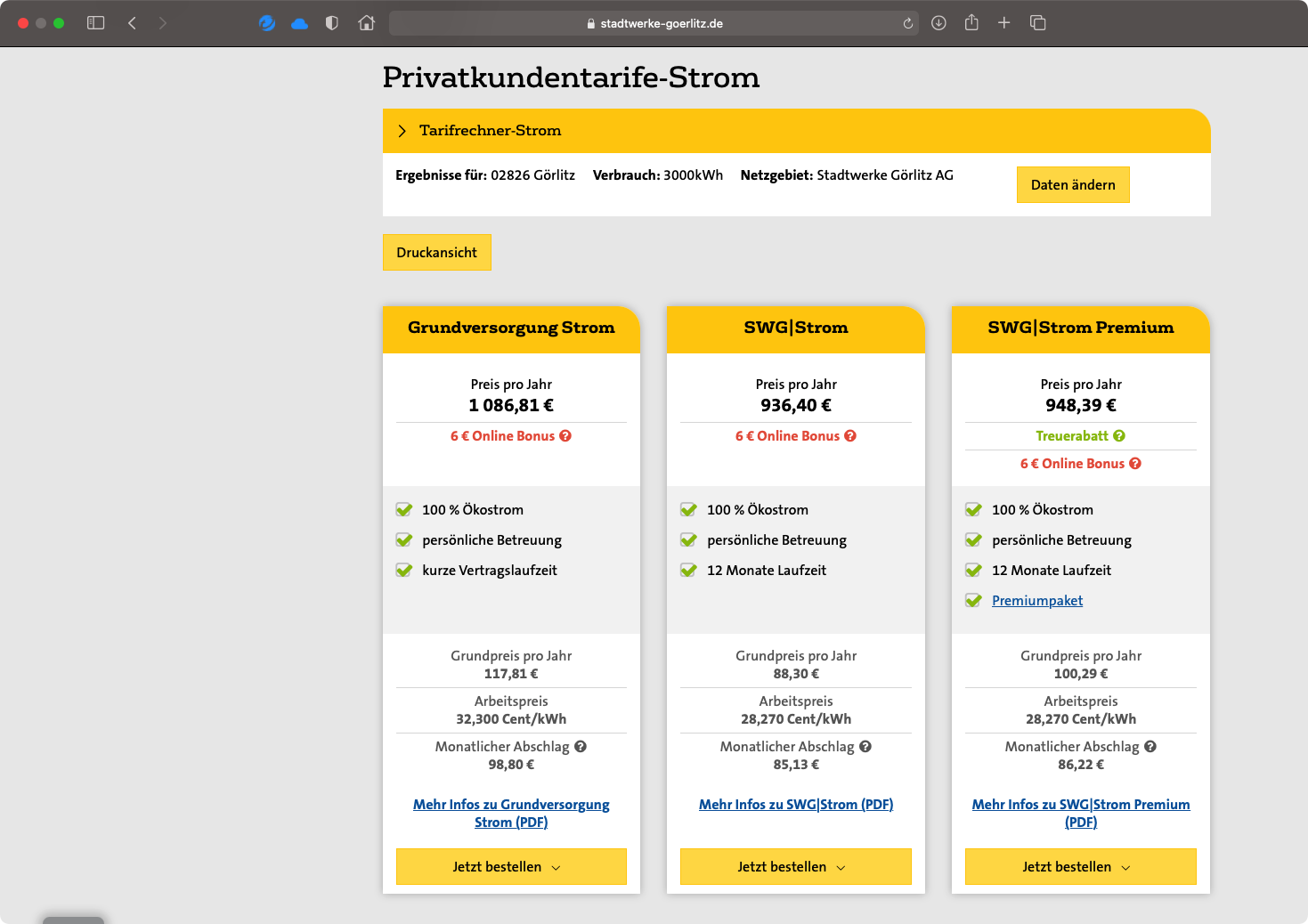Expand Jetzt bestellen for SWG|Strom Premium
Screen dimensions: 1308x924
(1081, 867)
